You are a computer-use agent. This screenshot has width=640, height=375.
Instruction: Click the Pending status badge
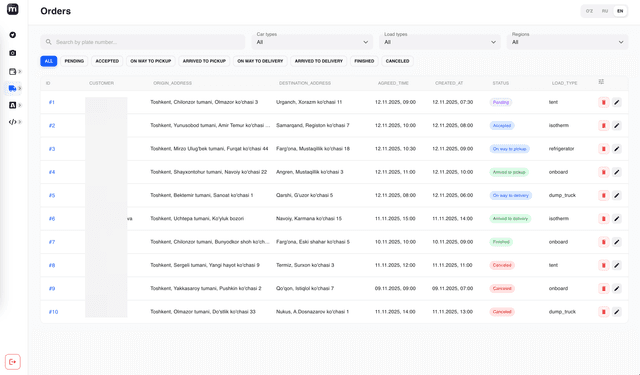(x=501, y=102)
